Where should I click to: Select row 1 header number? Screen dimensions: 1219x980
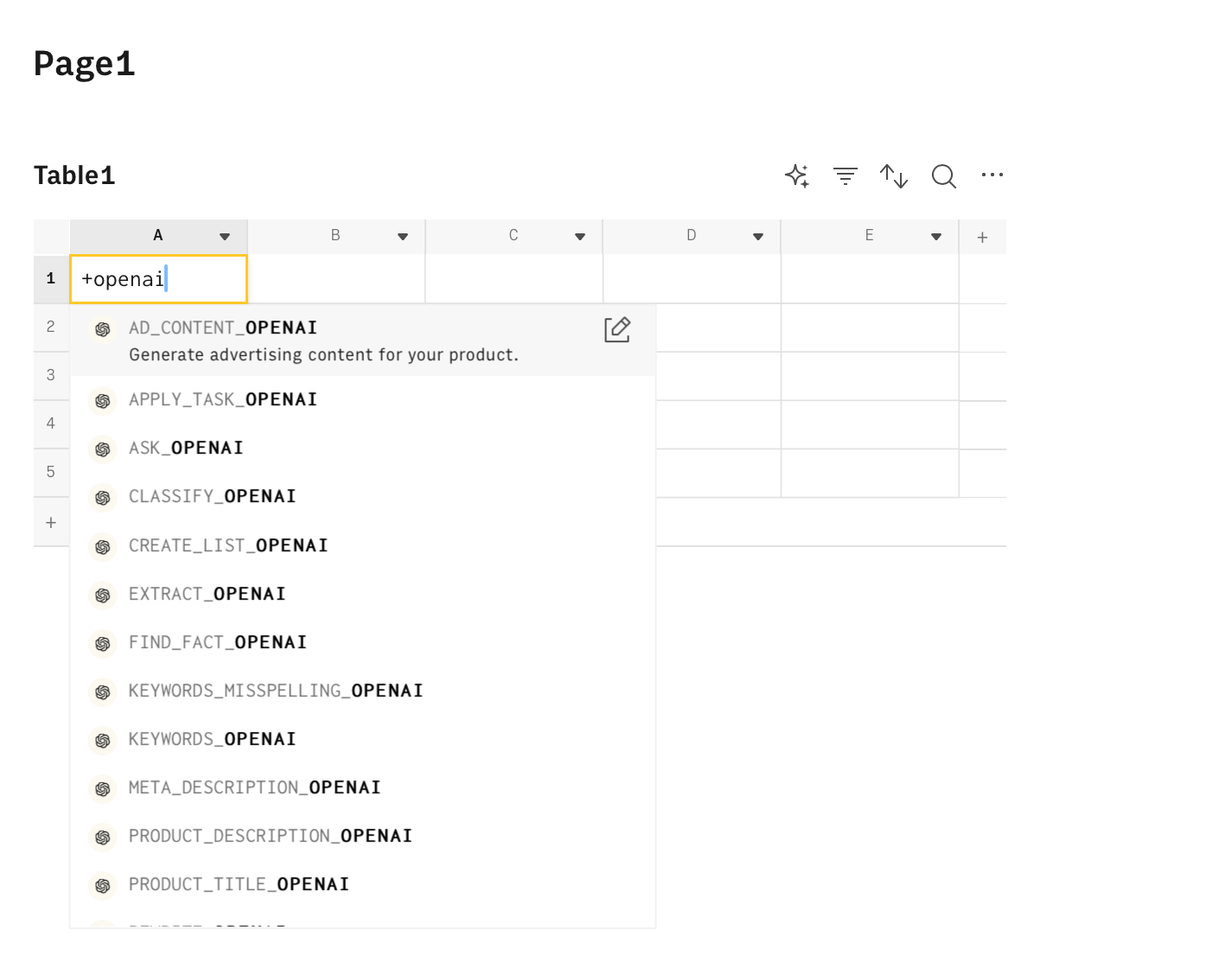[x=51, y=279]
